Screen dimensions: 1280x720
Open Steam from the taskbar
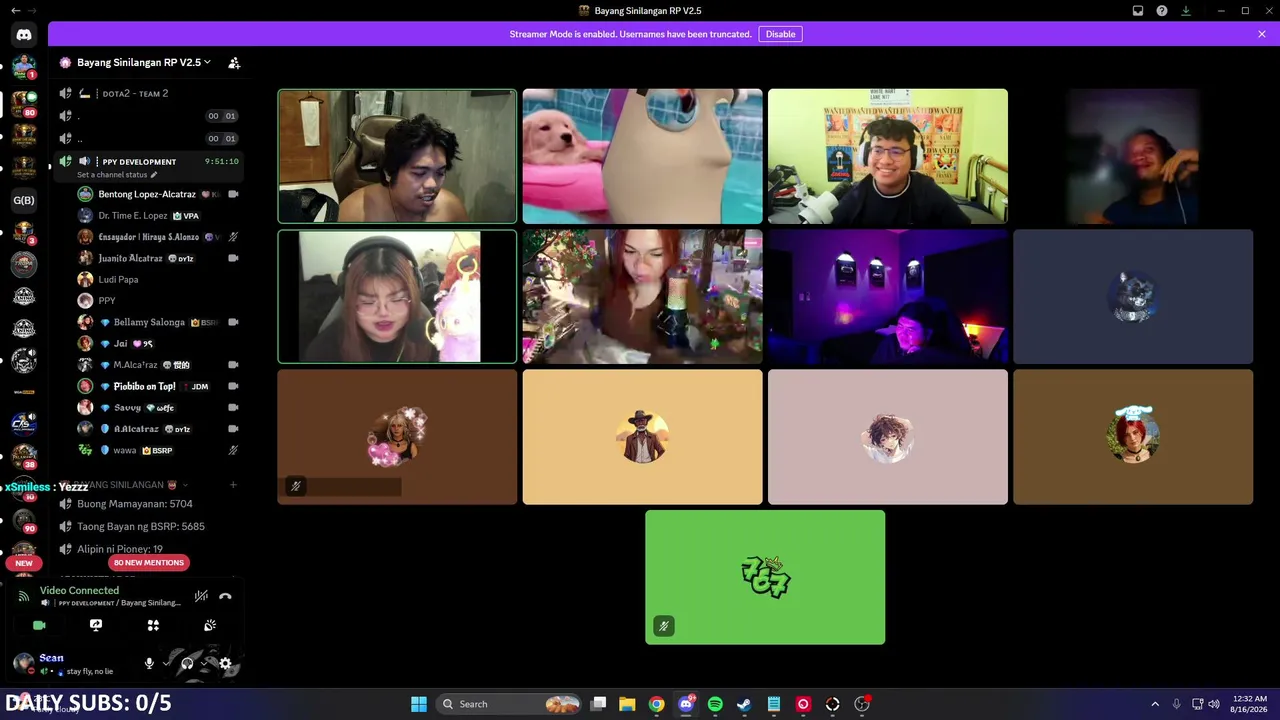(x=744, y=704)
